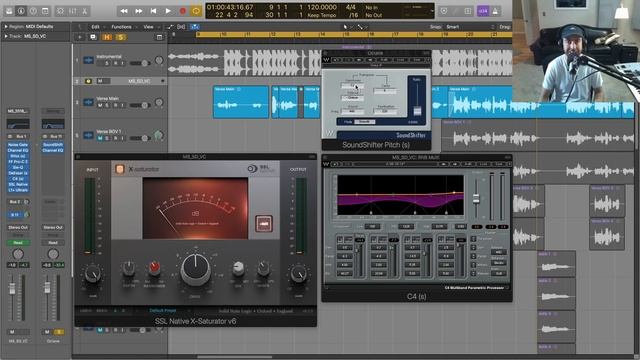Click the track header configuration icon

[160, 37]
